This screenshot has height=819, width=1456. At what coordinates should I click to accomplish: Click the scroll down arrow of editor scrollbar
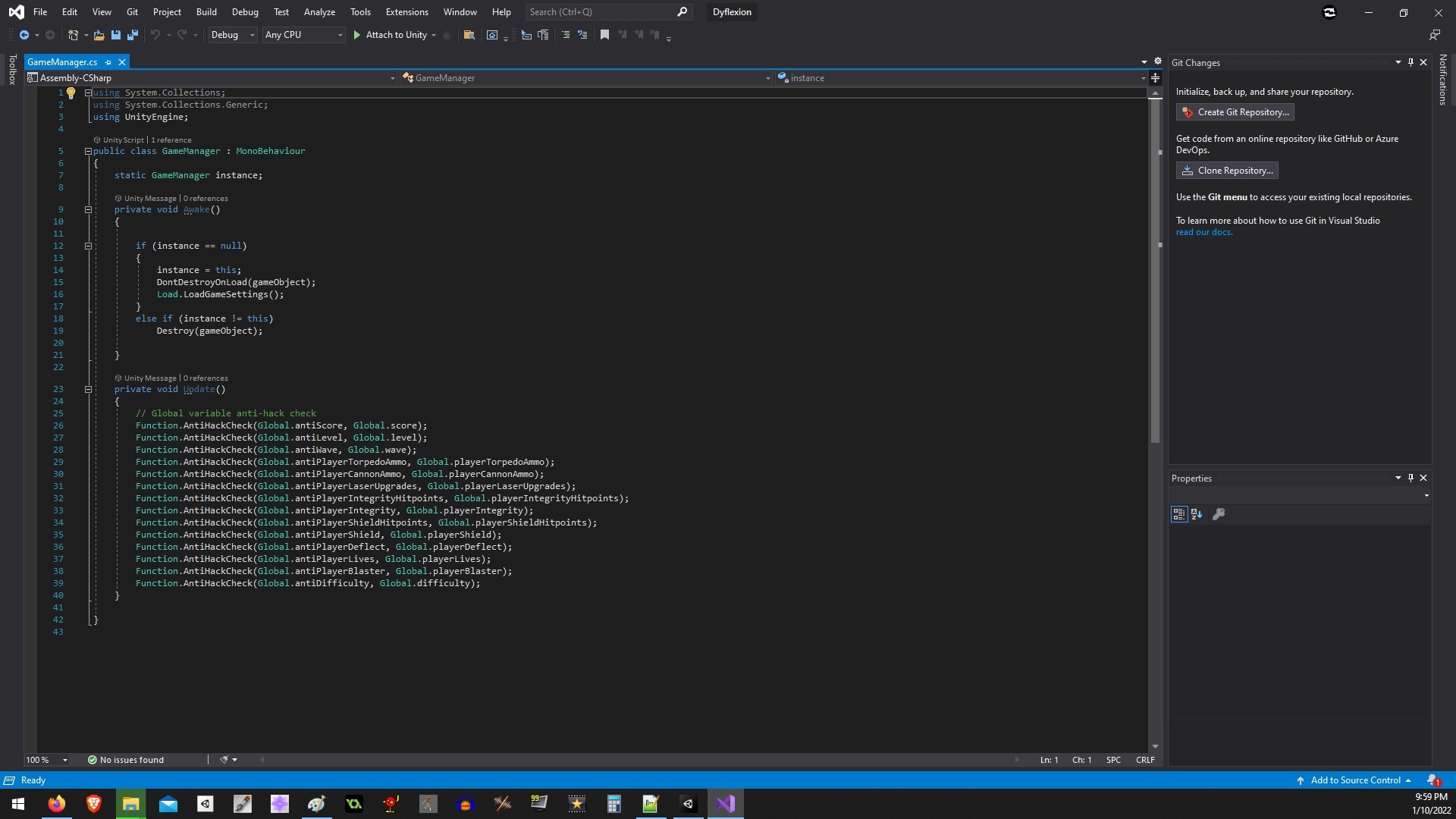click(x=1155, y=747)
